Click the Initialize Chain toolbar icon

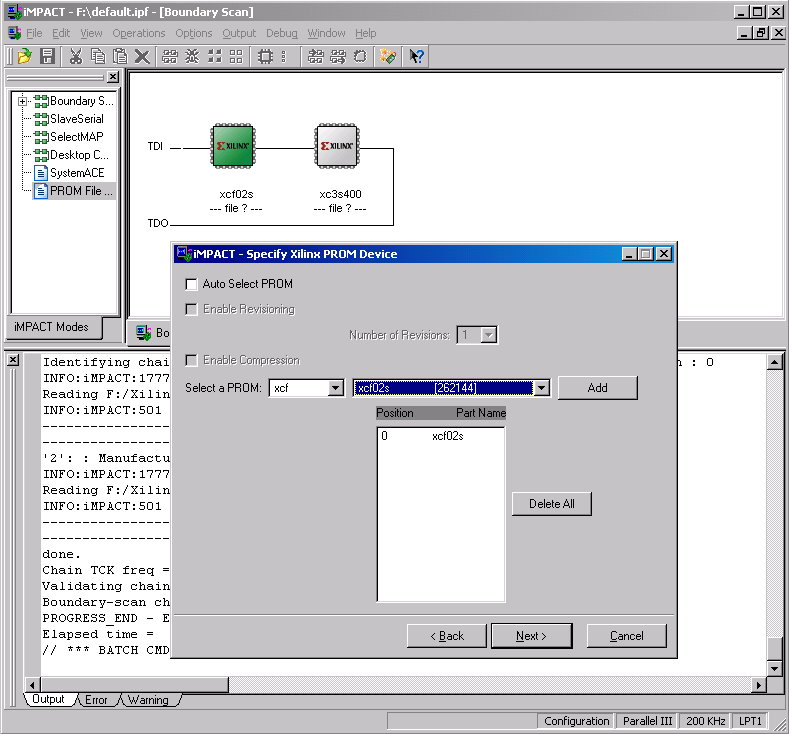tap(170, 56)
